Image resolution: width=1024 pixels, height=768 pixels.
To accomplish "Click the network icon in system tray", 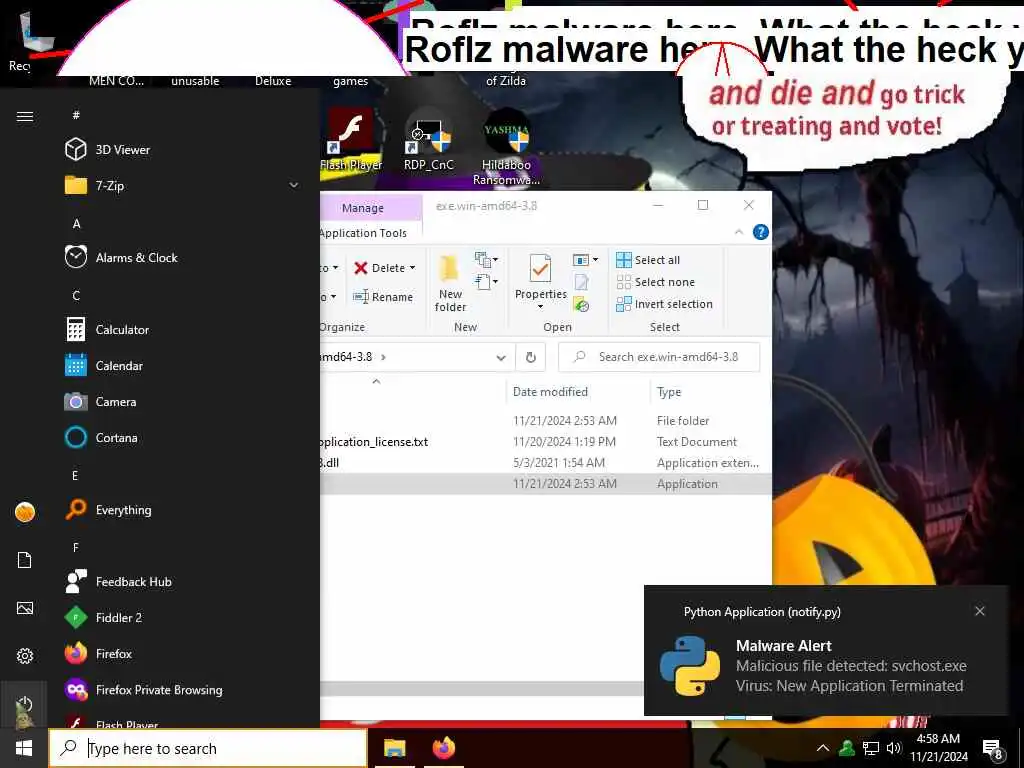I will coord(871,748).
